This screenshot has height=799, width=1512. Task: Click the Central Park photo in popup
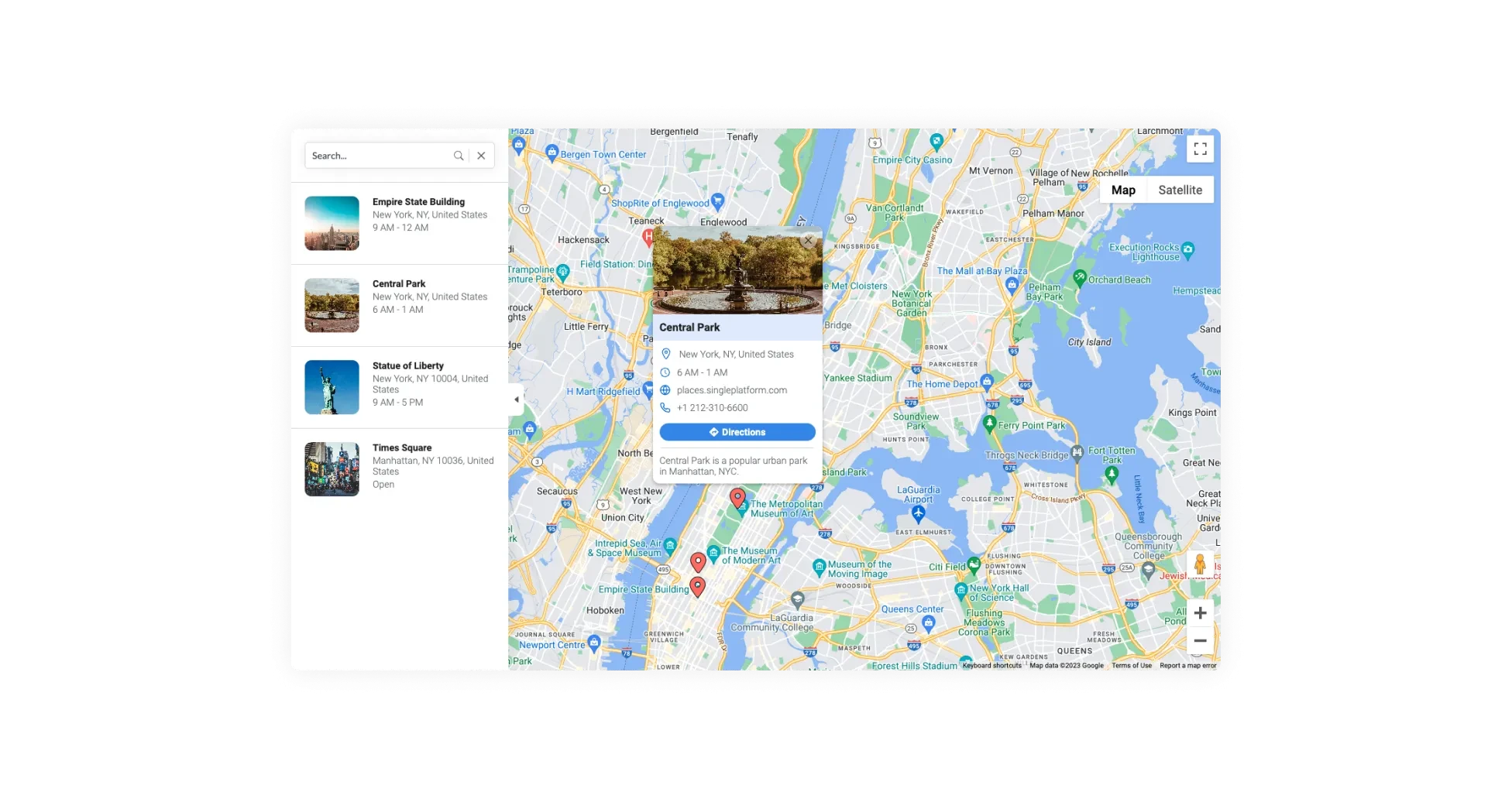737,270
